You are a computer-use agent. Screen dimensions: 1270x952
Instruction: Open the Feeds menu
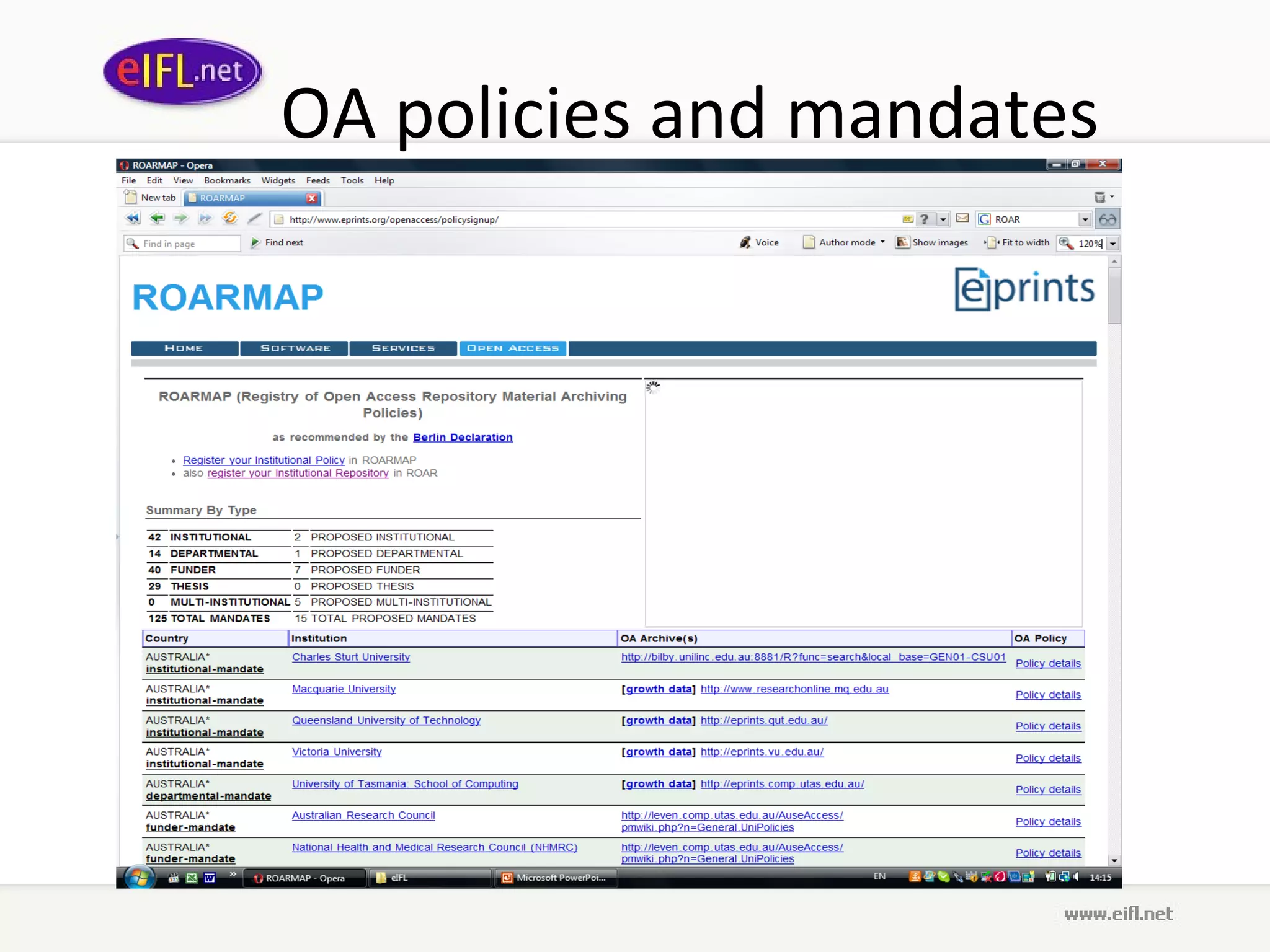[x=317, y=180]
